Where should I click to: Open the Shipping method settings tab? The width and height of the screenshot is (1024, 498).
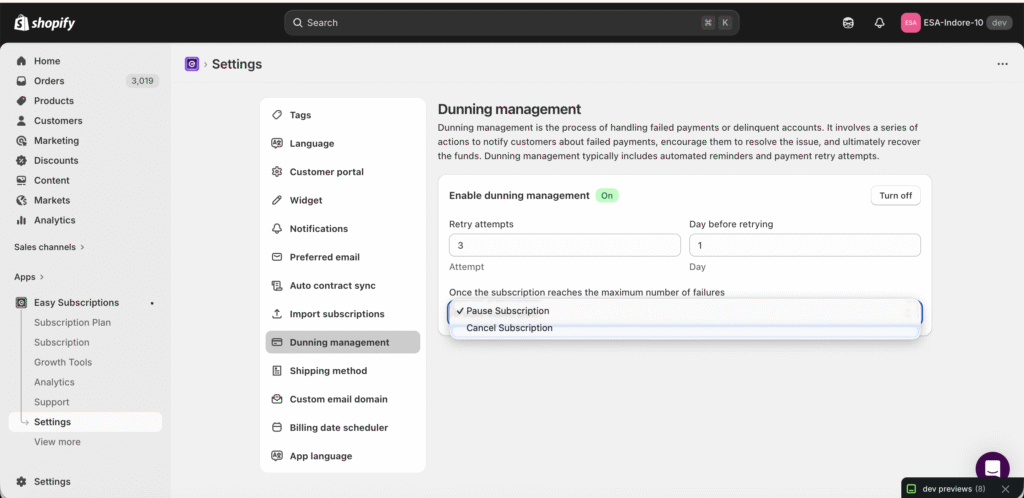(328, 371)
